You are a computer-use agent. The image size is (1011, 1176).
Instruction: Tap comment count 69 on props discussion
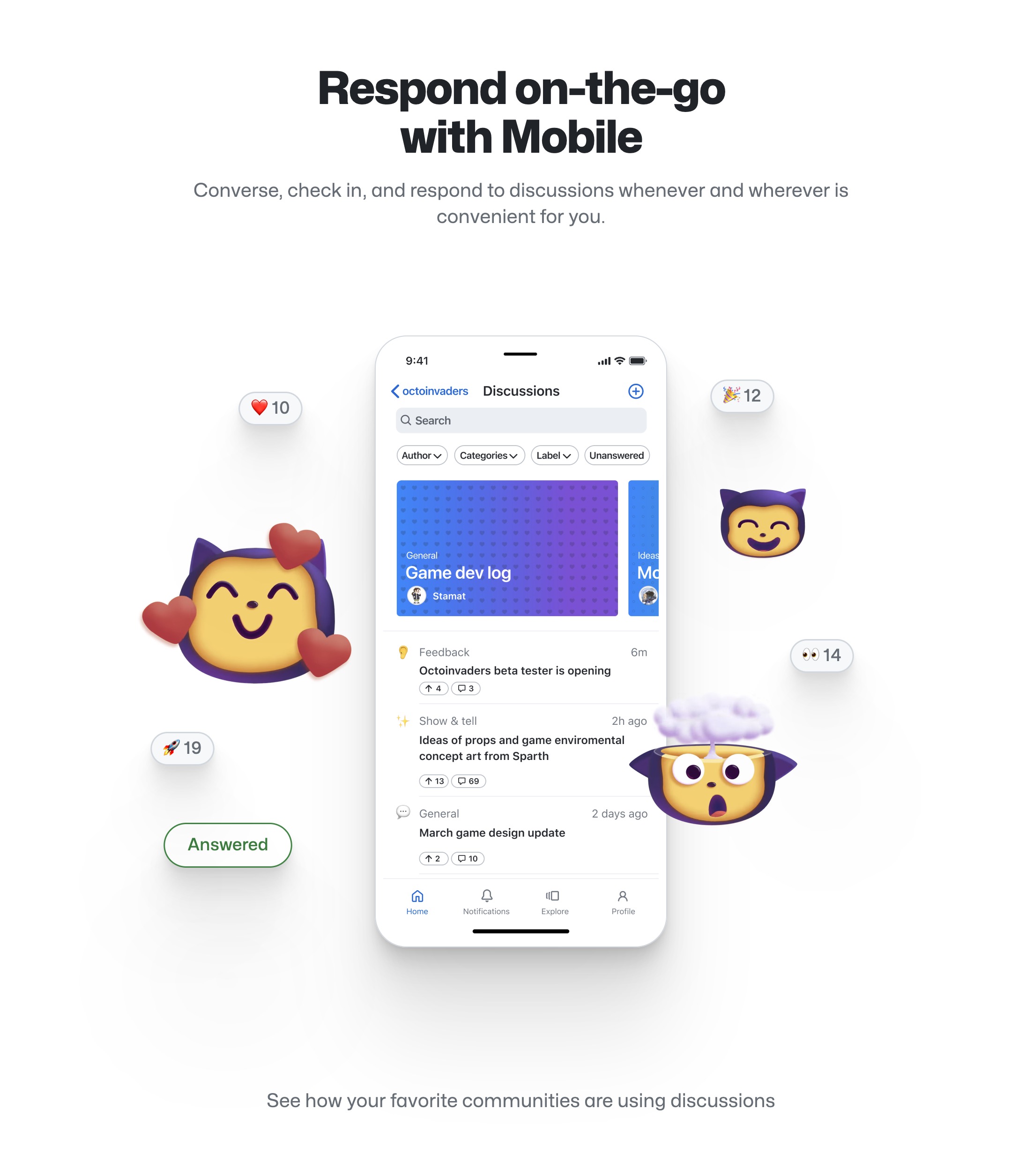[x=467, y=781]
